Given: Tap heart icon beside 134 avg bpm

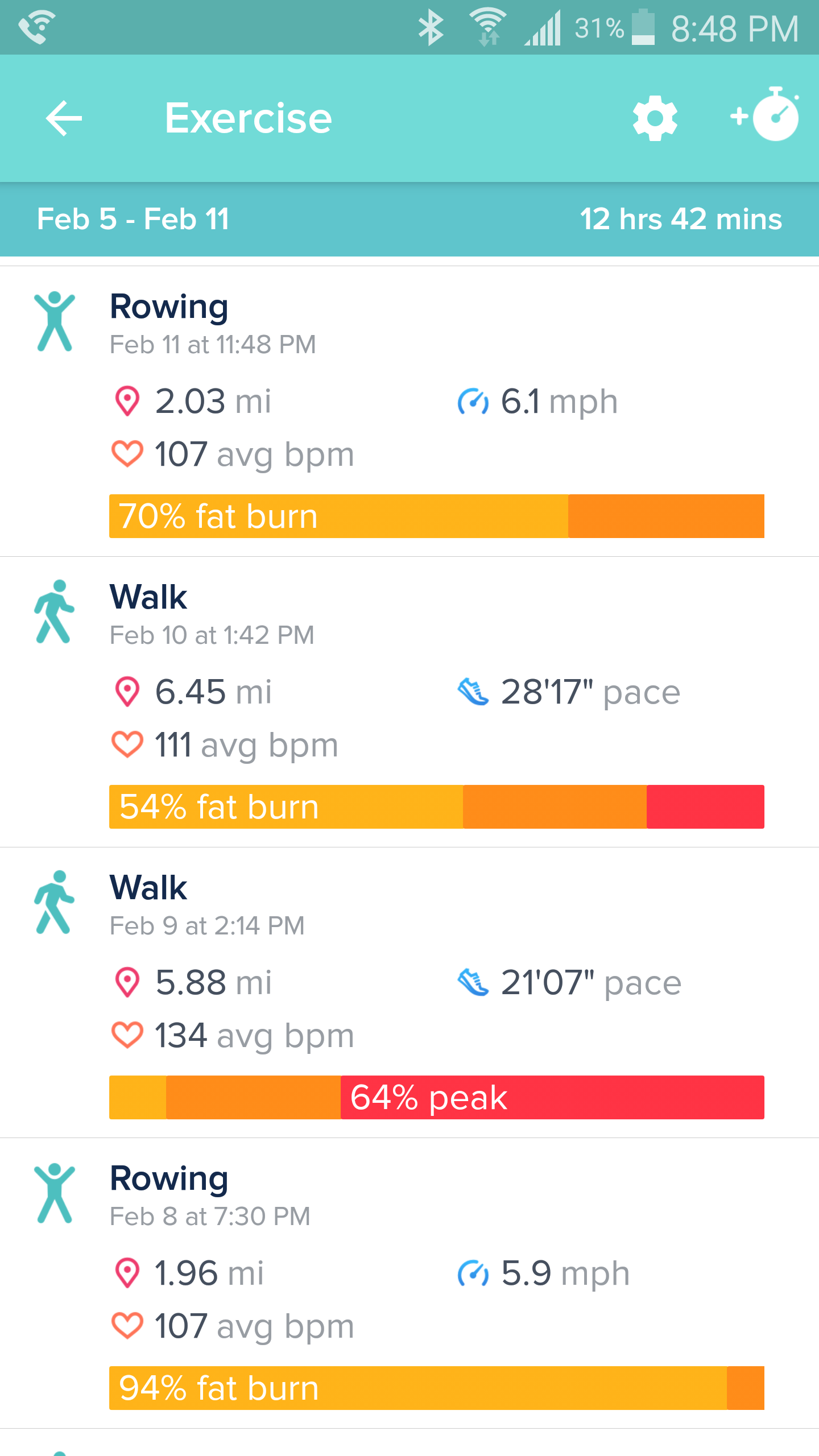Looking at the screenshot, I should point(127,1035).
